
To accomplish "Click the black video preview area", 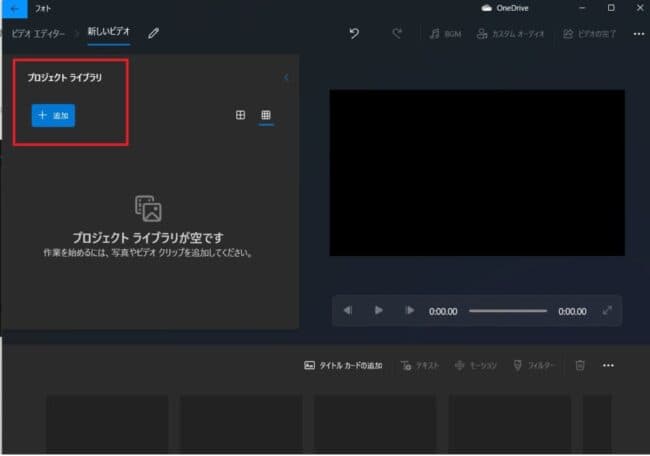I will coord(477,172).
